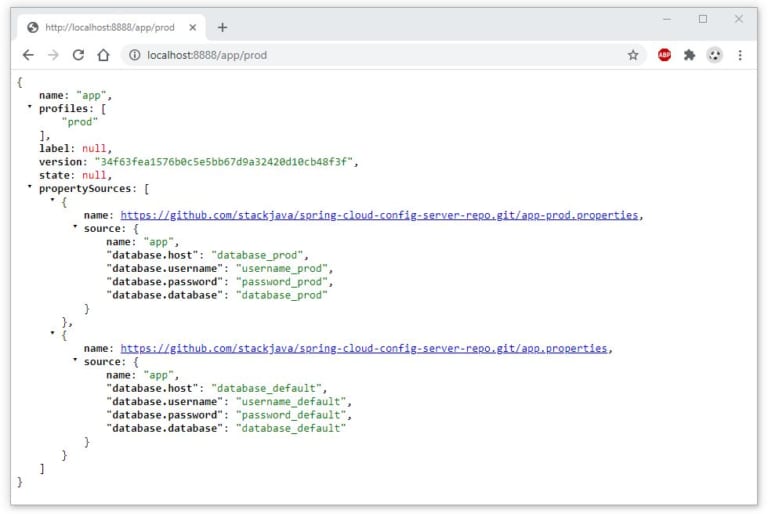Collapse the first propertySources object

(52, 200)
